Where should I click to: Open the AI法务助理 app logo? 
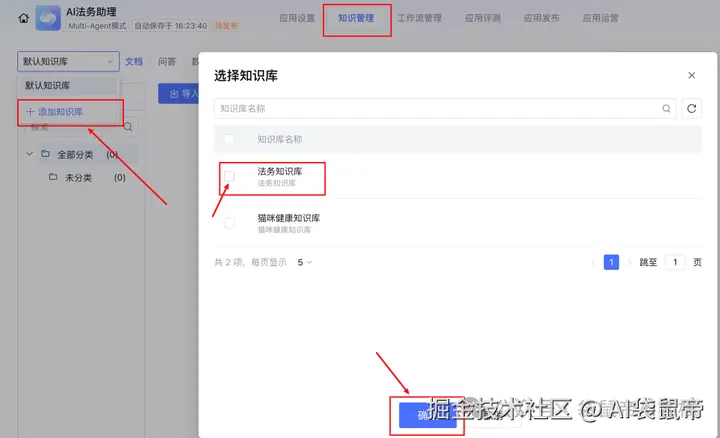point(48,18)
